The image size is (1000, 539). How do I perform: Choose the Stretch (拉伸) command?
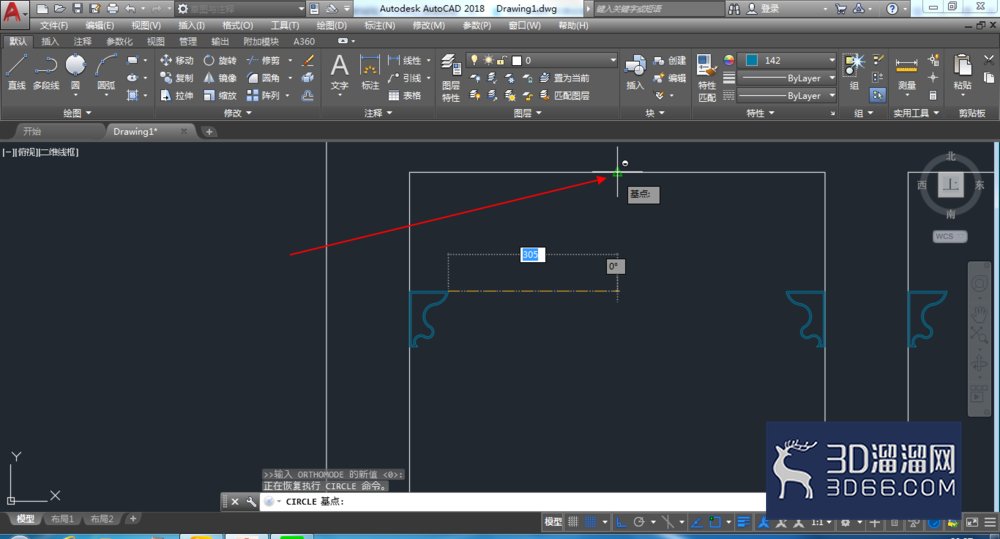pyautogui.click(x=177, y=95)
